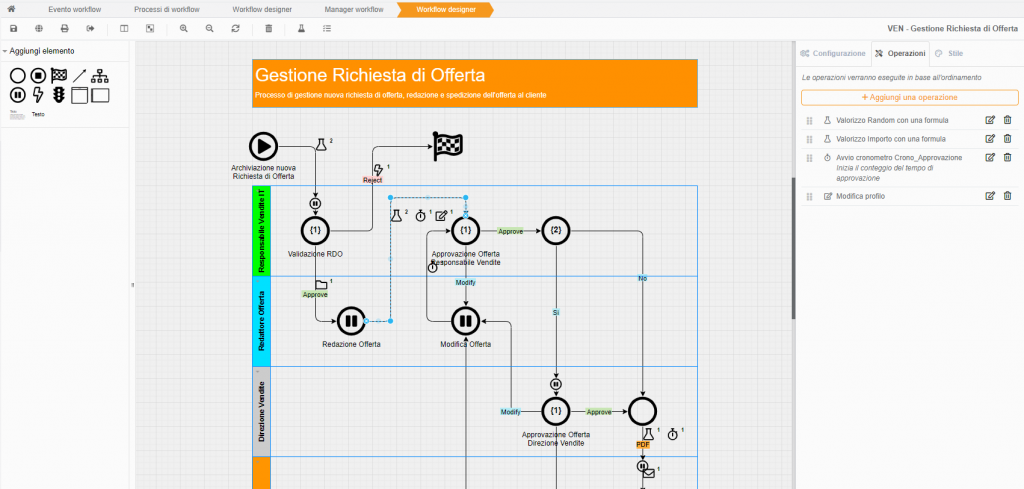Click the refresh icon in the toolbar
The width and height of the screenshot is (1024, 489).
[x=235, y=29]
